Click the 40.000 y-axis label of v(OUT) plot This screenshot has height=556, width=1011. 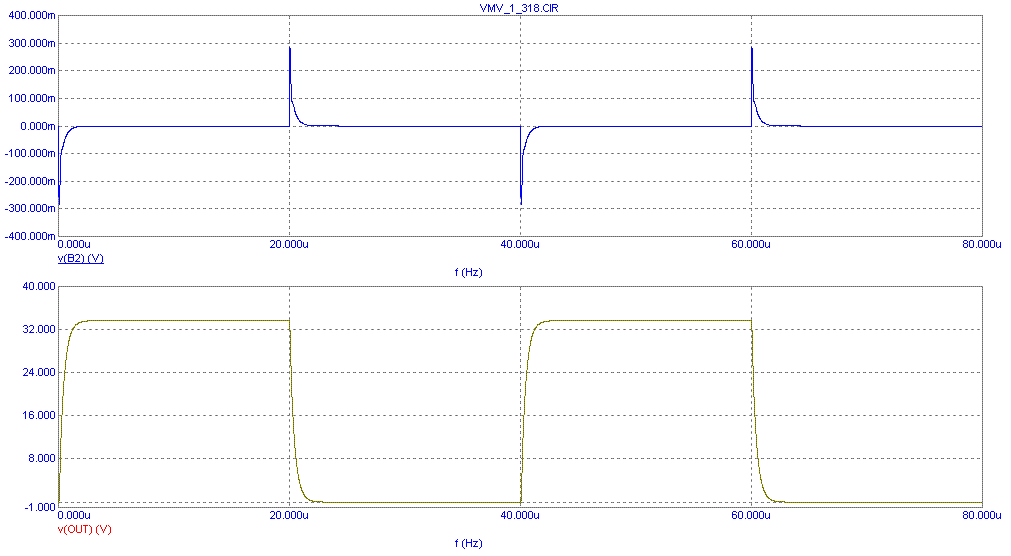pos(39,286)
